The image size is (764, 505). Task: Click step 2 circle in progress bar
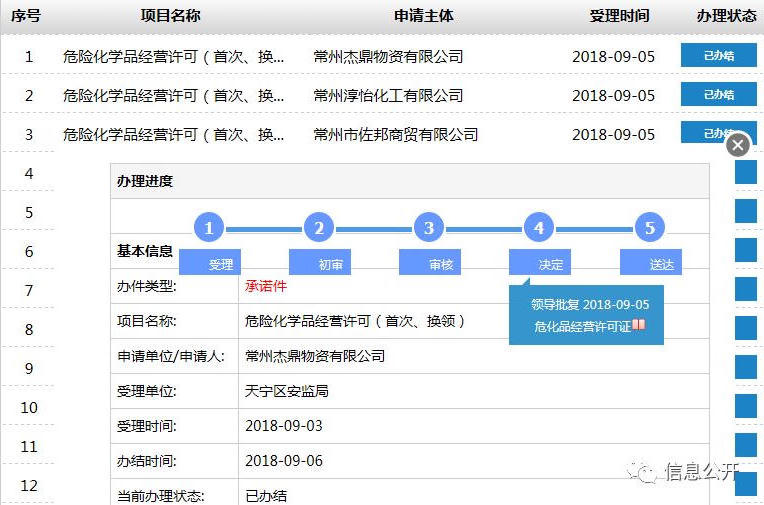pyautogui.click(x=319, y=228)
